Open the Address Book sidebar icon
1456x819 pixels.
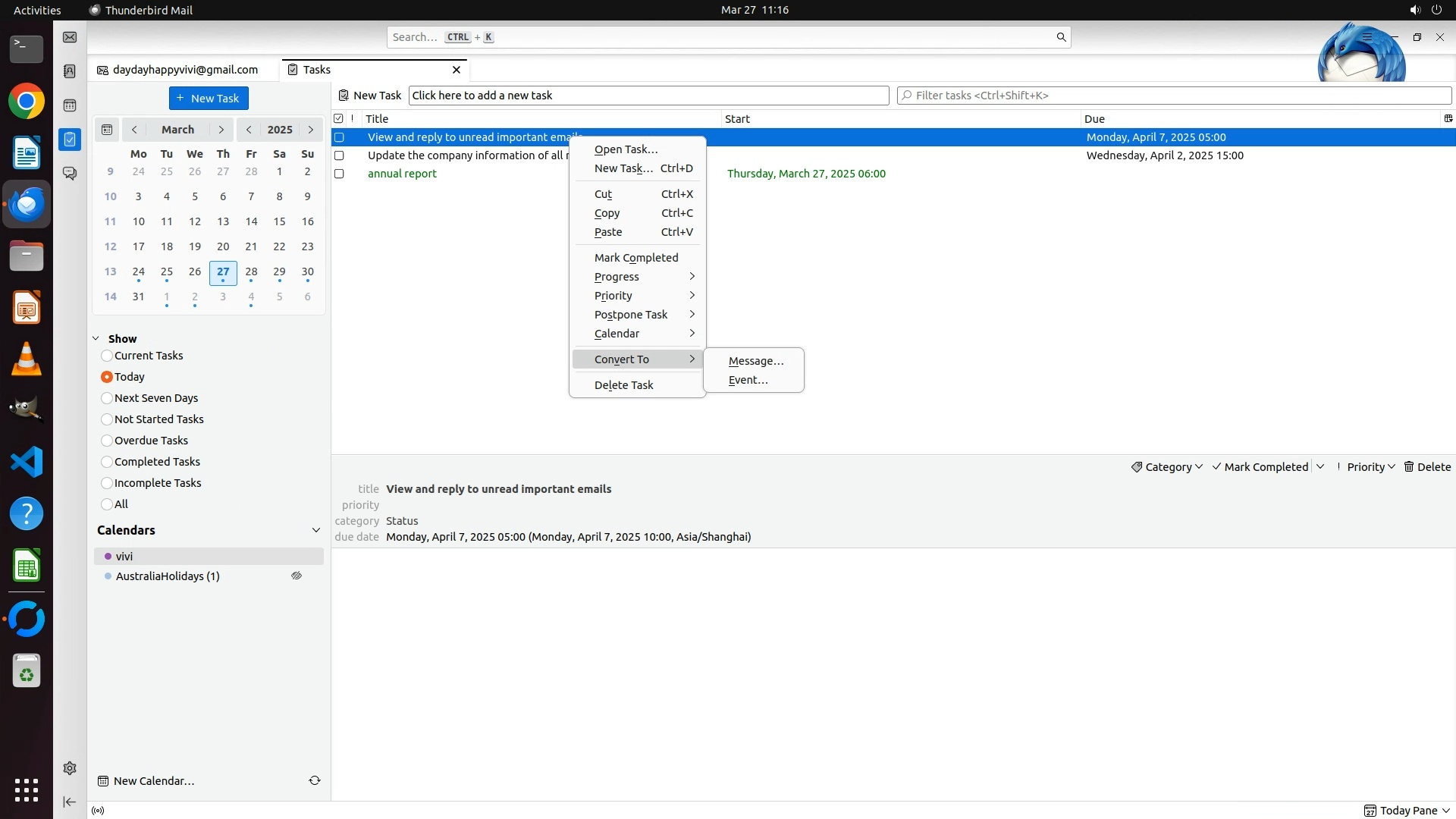point(70,71)
